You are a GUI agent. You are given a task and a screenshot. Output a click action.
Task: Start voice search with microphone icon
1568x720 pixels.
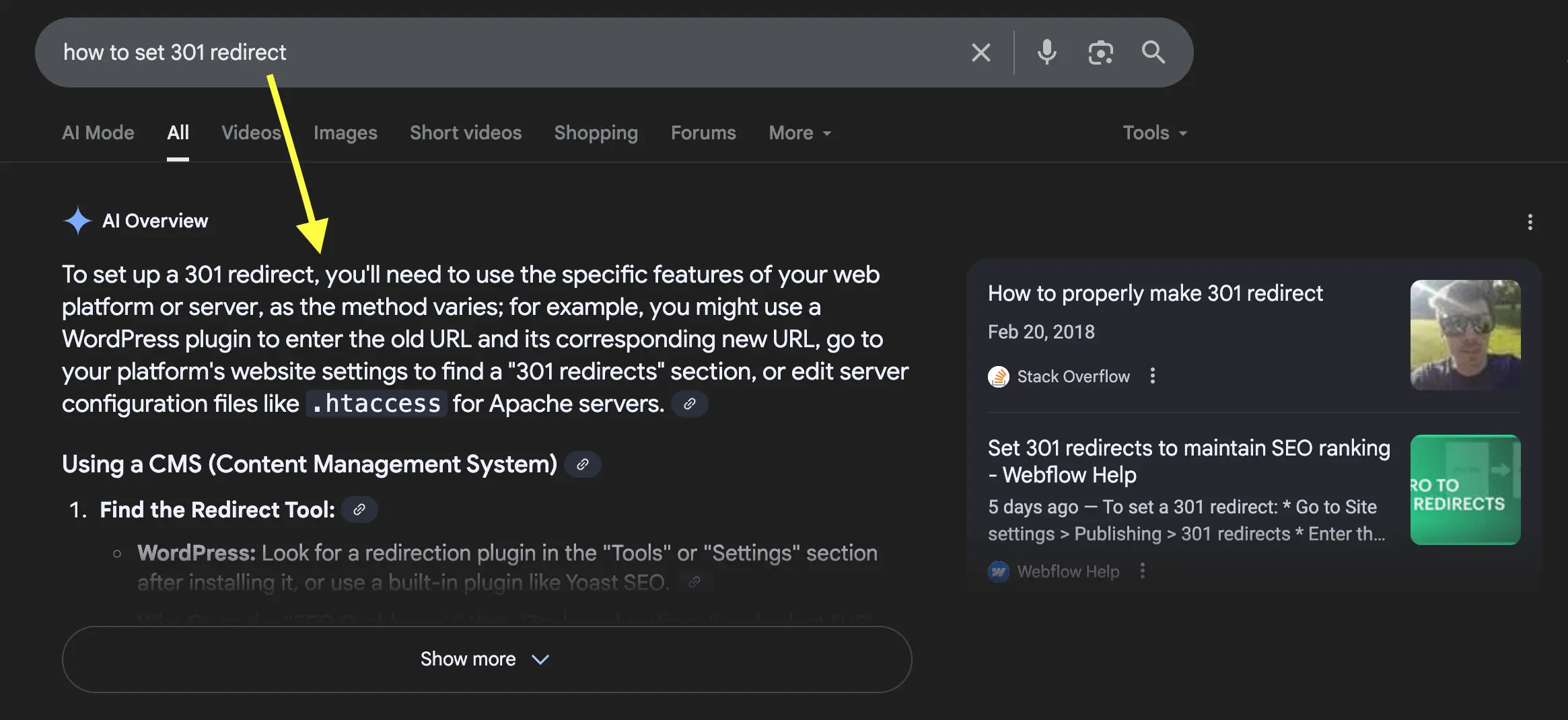click(1046, 52)
